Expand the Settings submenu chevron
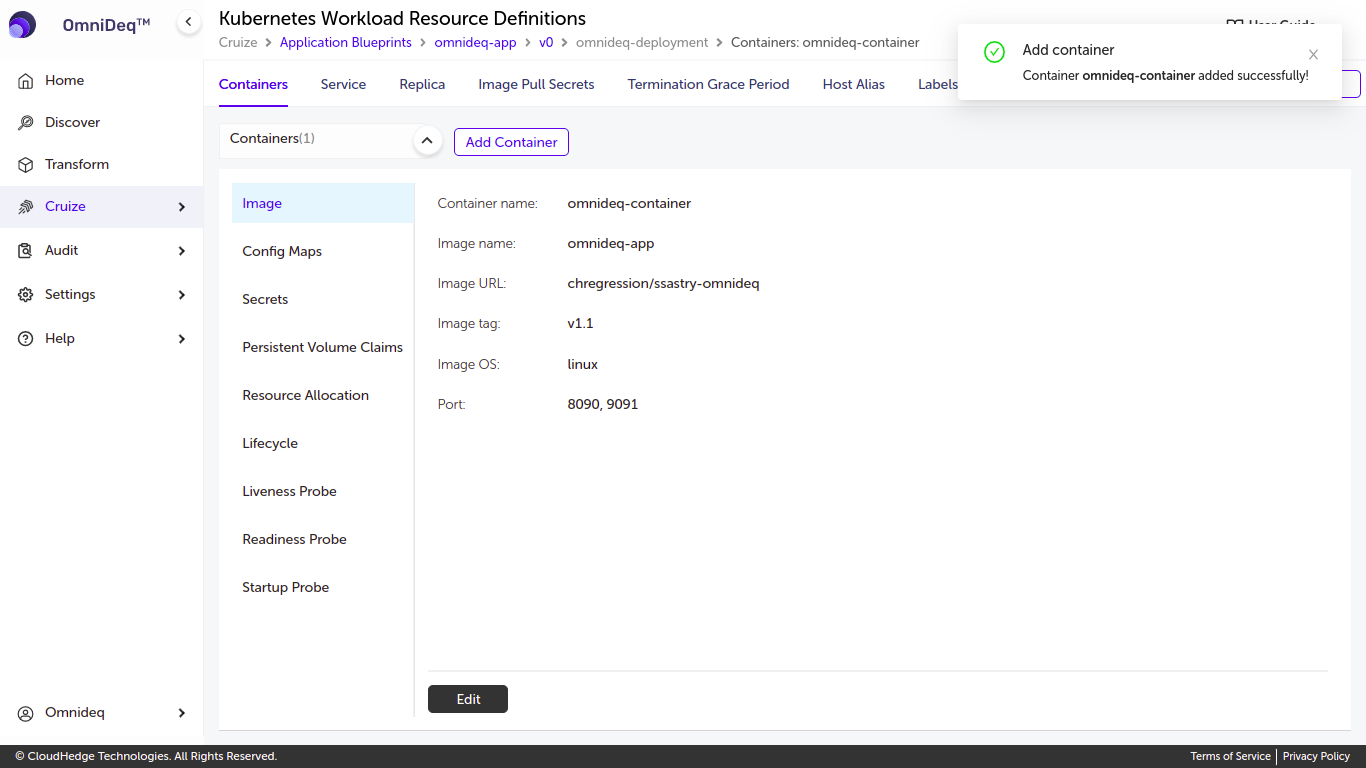Image resolution: width=1366 pixels, height=768 pixels. [x=182, y=295]
